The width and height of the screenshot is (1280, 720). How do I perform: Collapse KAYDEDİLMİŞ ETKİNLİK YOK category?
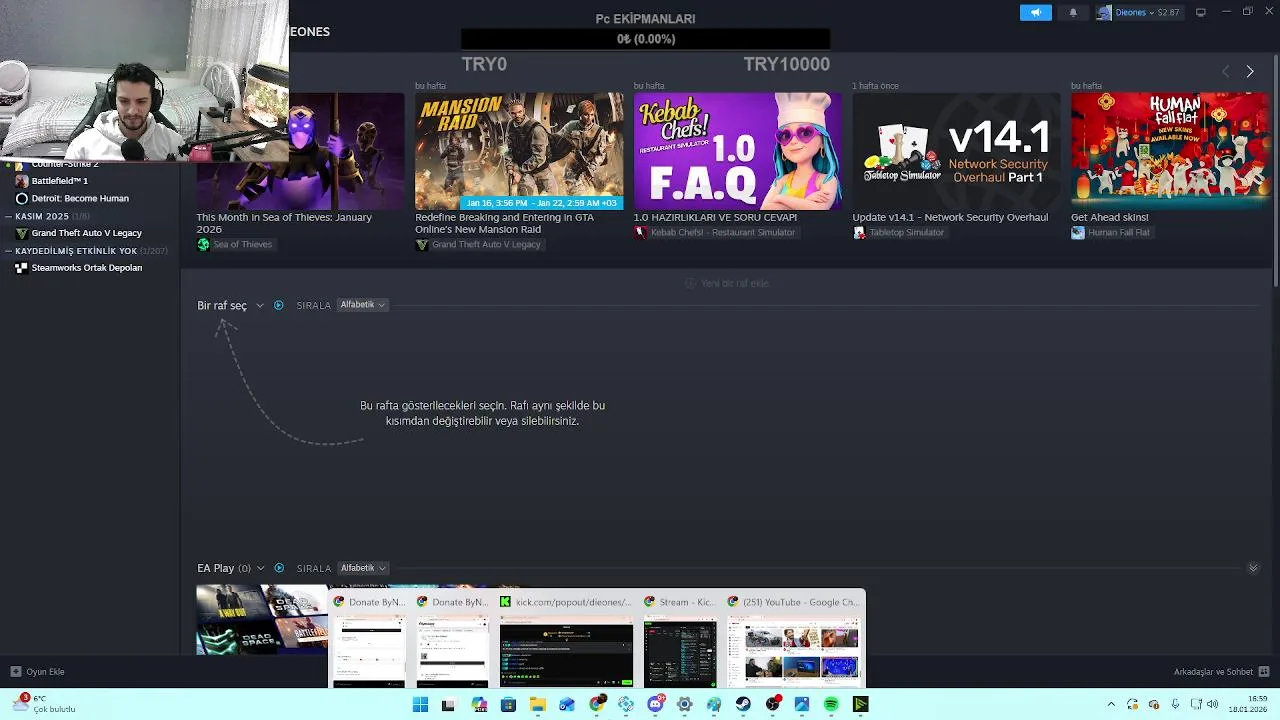click(x=8, y=251)
